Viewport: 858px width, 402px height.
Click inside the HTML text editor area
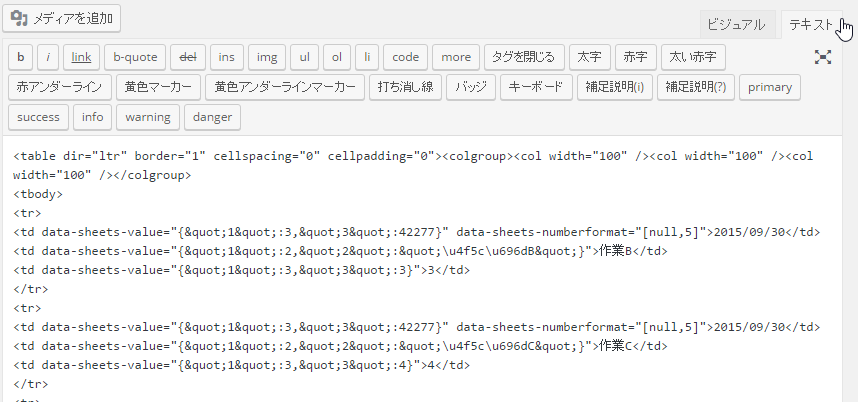pyautogui.click(x=428, y=300)
